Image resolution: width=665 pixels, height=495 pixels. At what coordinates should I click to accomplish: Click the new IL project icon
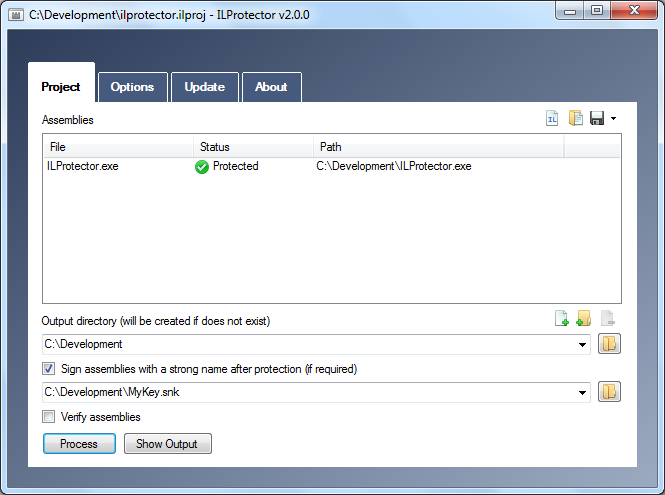(552, 118)
